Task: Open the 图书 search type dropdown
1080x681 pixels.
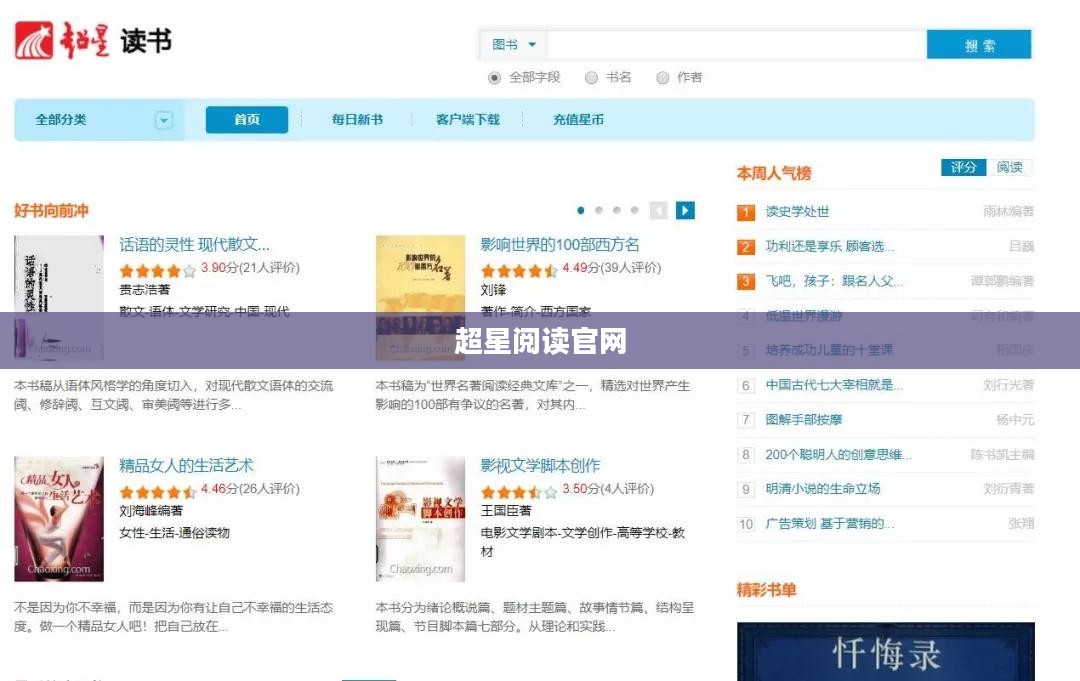Action: [x=514, y=45]
